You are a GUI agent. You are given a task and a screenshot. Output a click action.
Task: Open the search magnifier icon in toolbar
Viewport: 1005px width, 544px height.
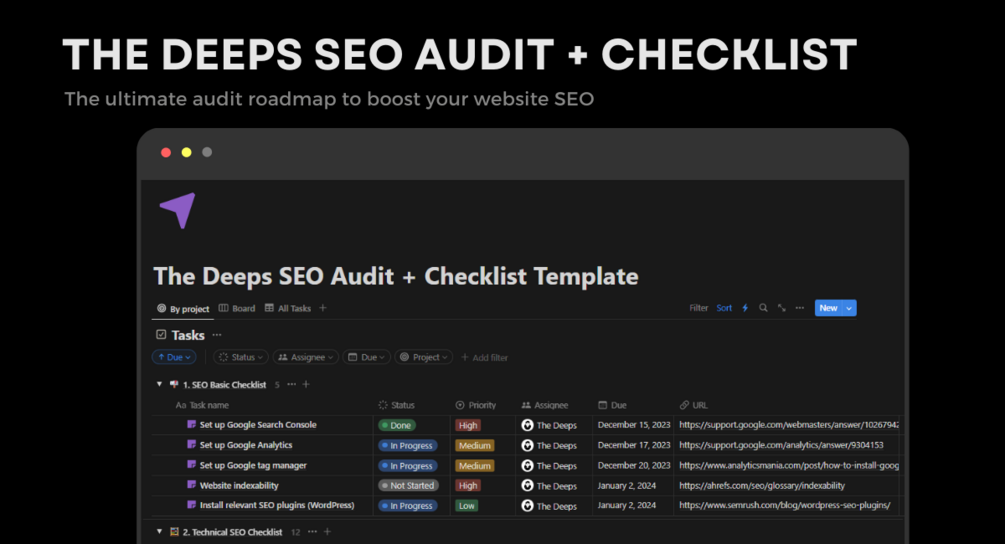tap(763, 308)
